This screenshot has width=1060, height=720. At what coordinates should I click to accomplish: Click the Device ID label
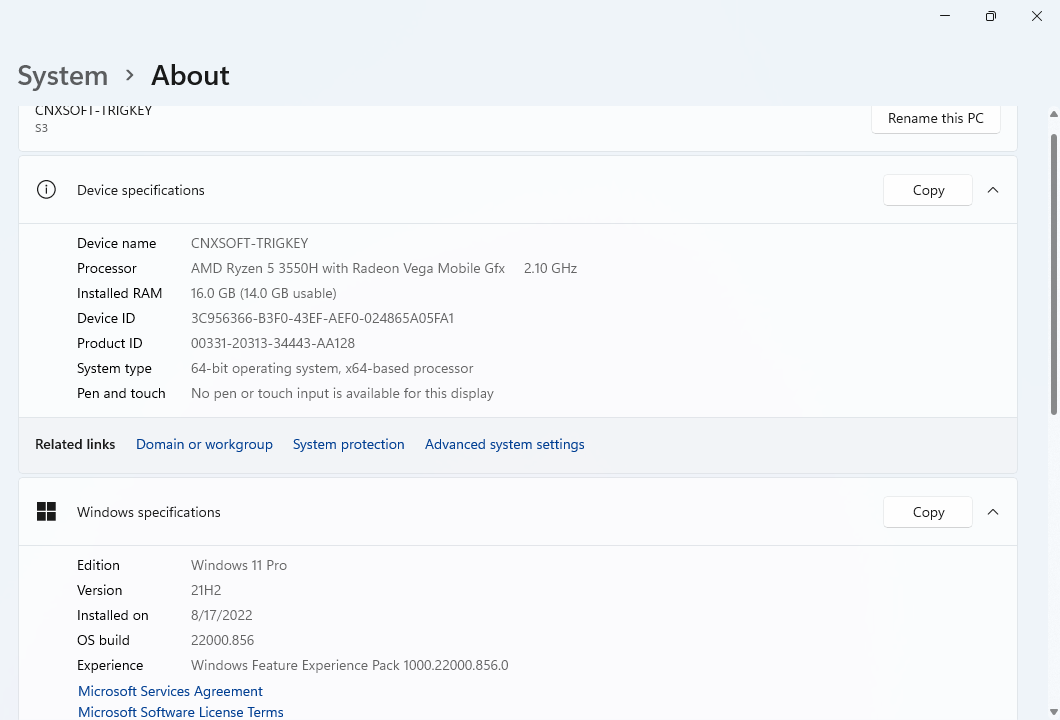coord(106,318)
